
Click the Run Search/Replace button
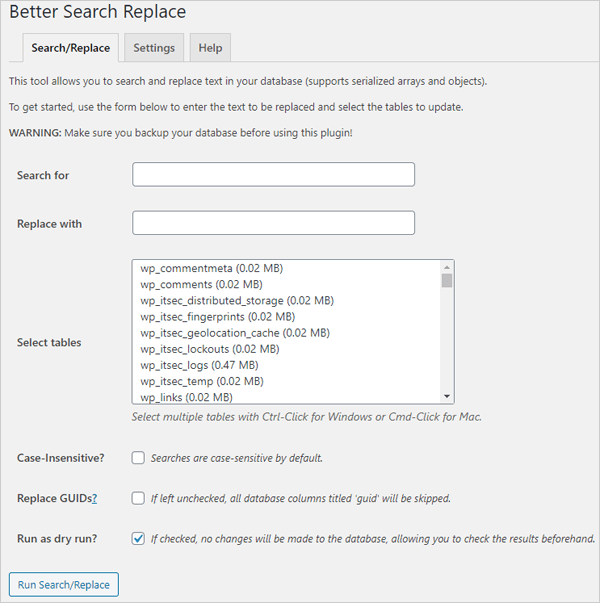pyautogui.click(x=63, y=584)
